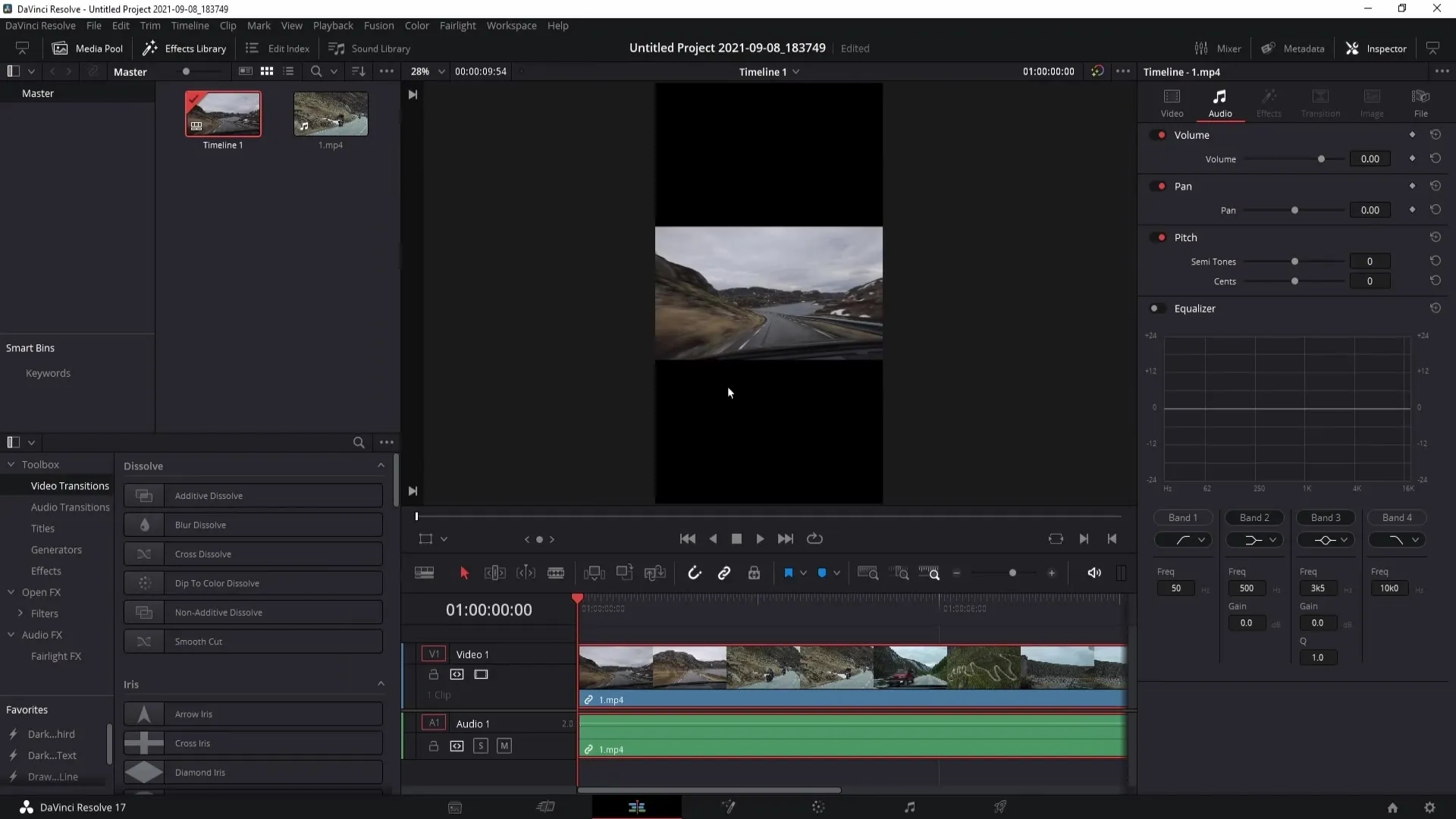Enable the Equalizer switch
This screenshot has height=819, width=1456.
point(1158,309)
